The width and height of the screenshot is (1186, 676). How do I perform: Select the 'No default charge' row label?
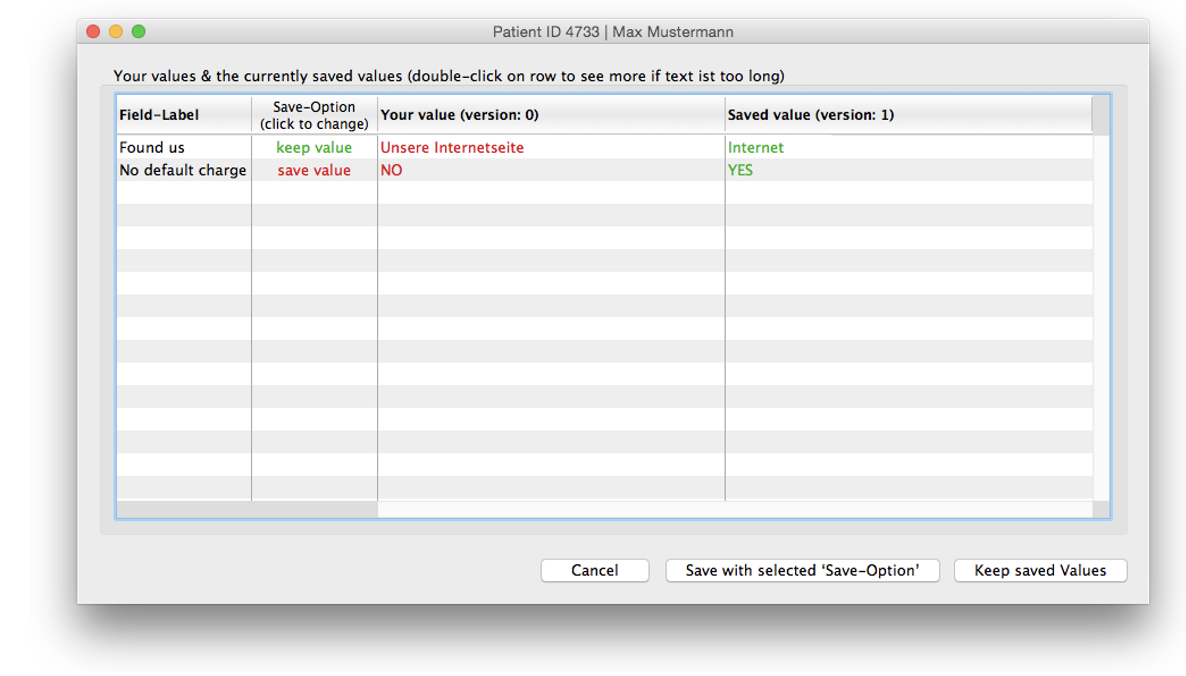(x=182, y=171)
